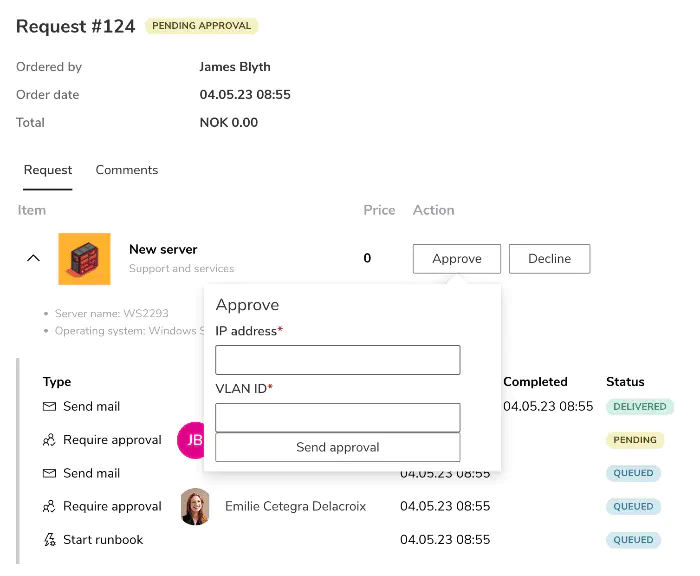The image size is (700, 576).
Task: Select the Request tab
Action: pyautogui.click(x=48, y=170)
